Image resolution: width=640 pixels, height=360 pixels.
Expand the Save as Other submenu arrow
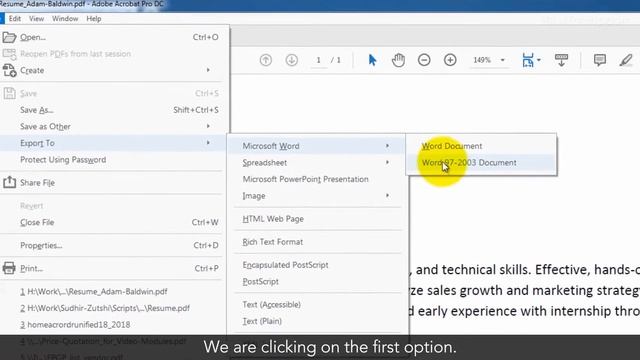[208, 126]
